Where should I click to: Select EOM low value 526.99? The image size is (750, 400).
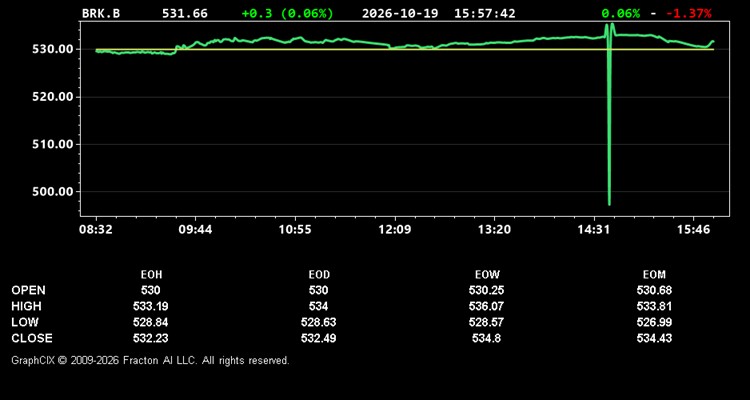(x=654, y=322)
